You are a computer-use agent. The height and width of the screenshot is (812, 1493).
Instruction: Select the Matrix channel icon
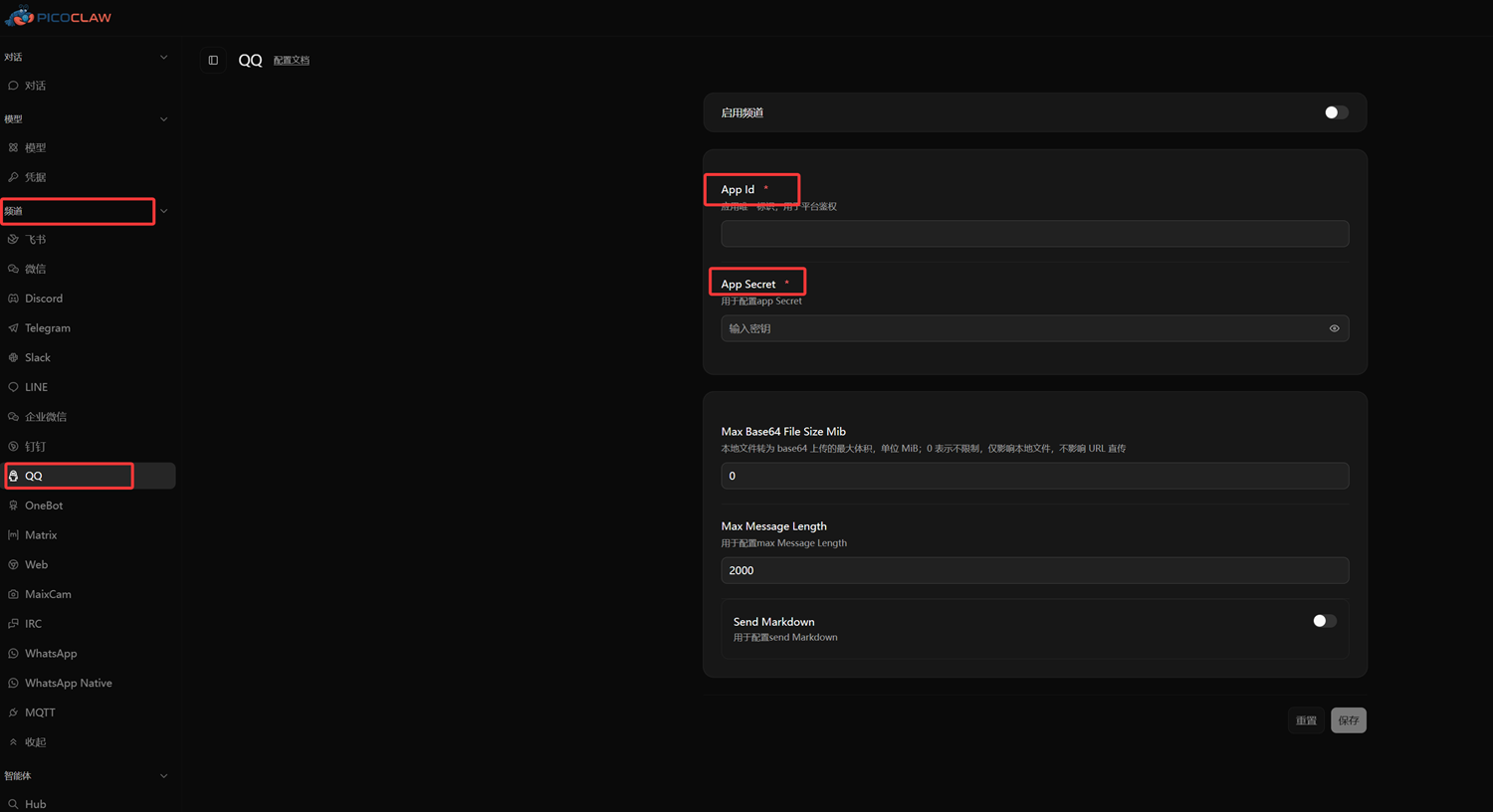(x=13, y=535)
